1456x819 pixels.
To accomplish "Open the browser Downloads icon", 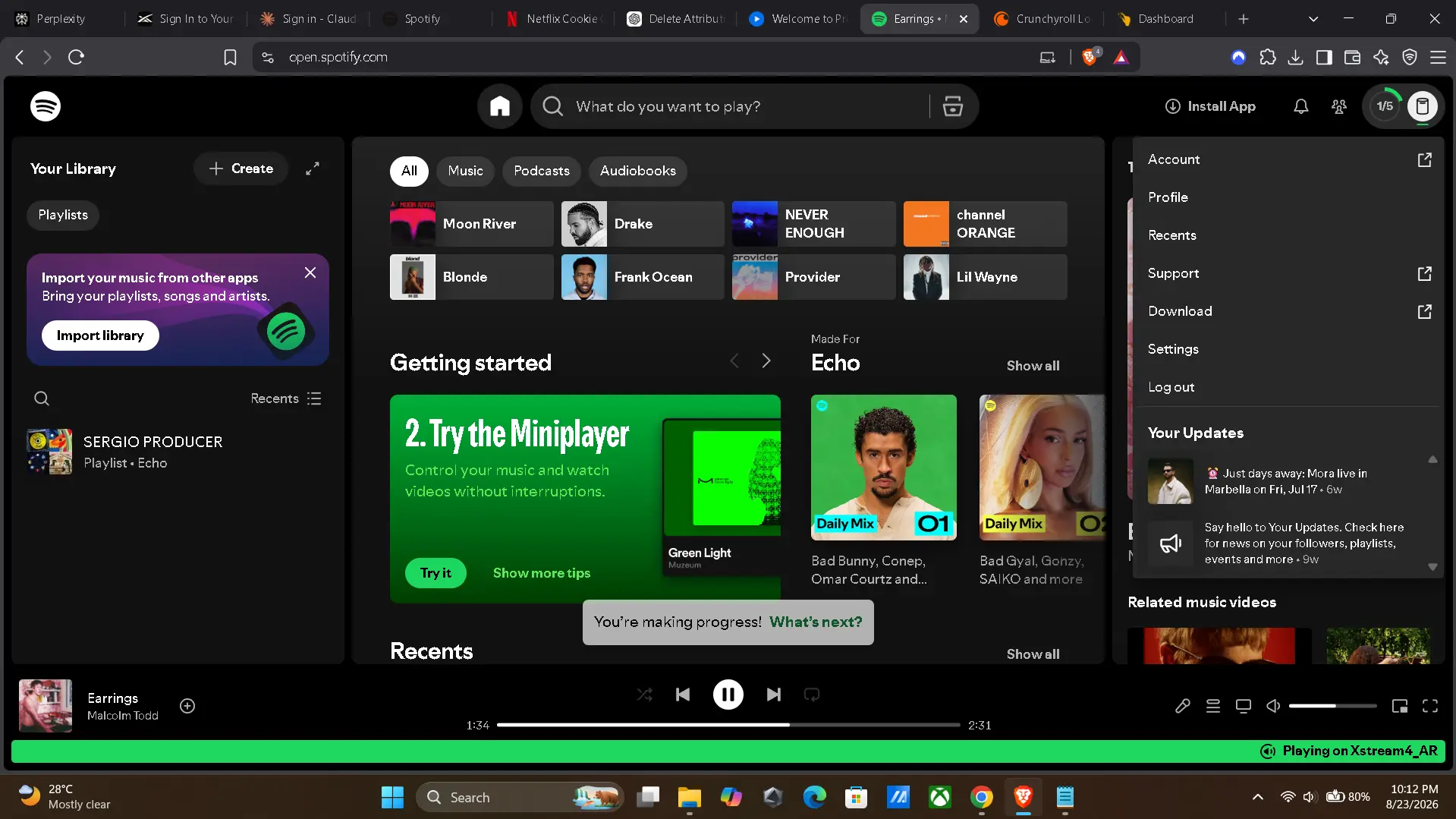I will 1296,57.
